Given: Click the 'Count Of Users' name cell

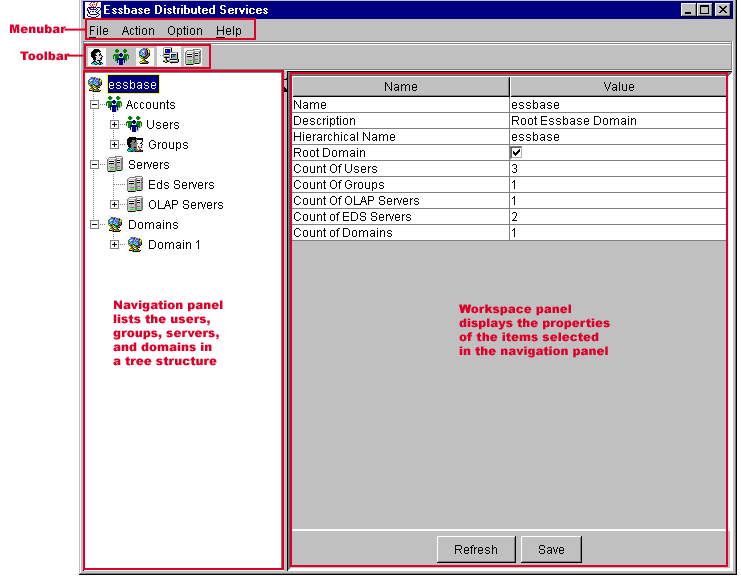Looking at the screenshot, I should 401,169.
